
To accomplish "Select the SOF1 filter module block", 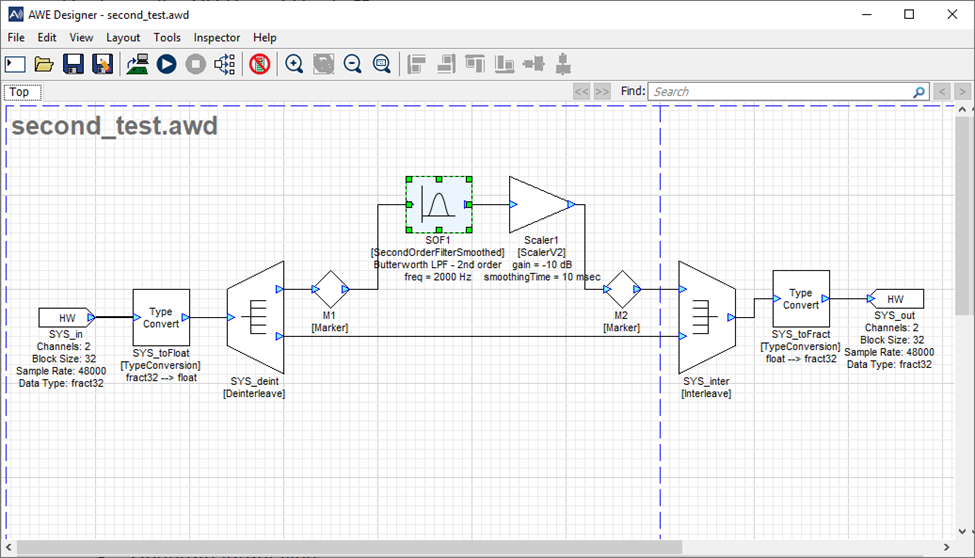I will [x=438, y=205].
